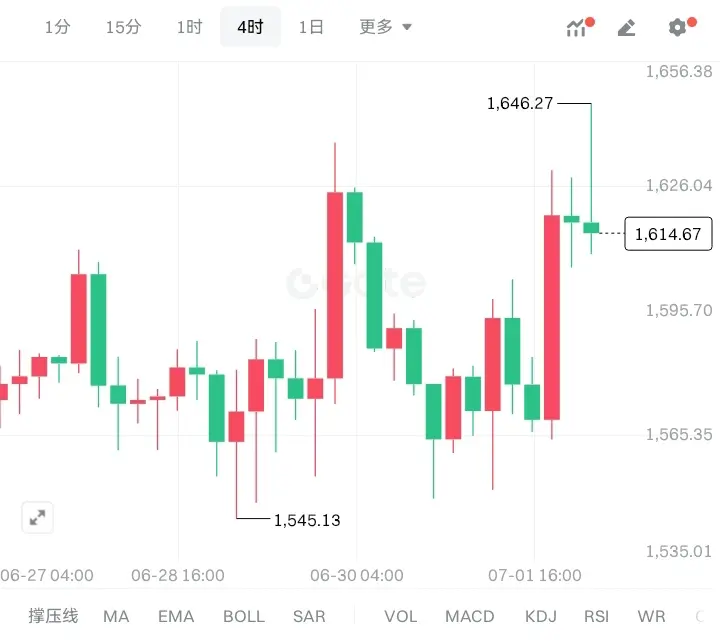Click the 1,646.27 high candle wick

591,163
